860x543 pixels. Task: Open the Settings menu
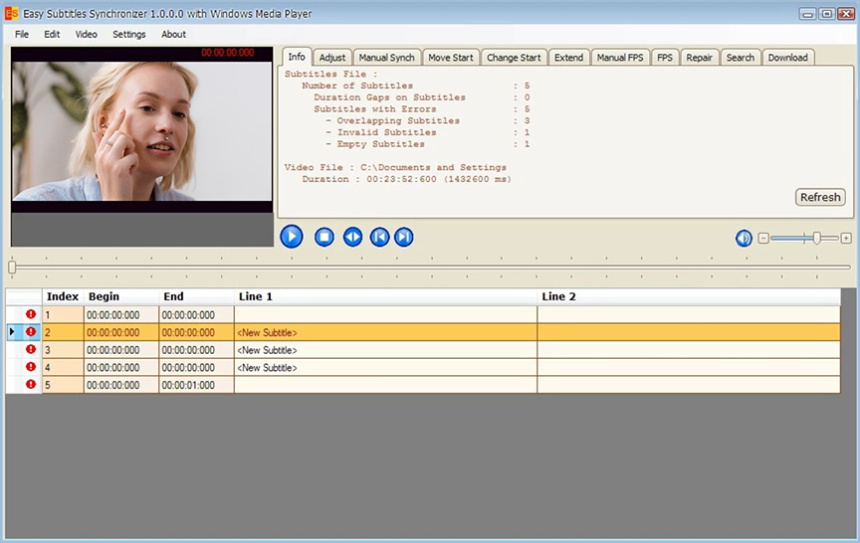(x=129, y=34)
